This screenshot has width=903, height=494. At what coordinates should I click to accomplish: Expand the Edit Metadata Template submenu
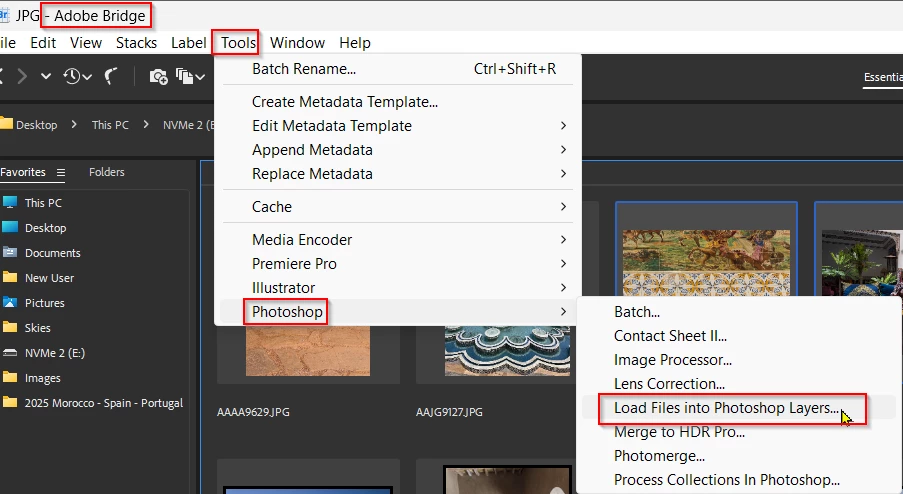pos(563,126)
